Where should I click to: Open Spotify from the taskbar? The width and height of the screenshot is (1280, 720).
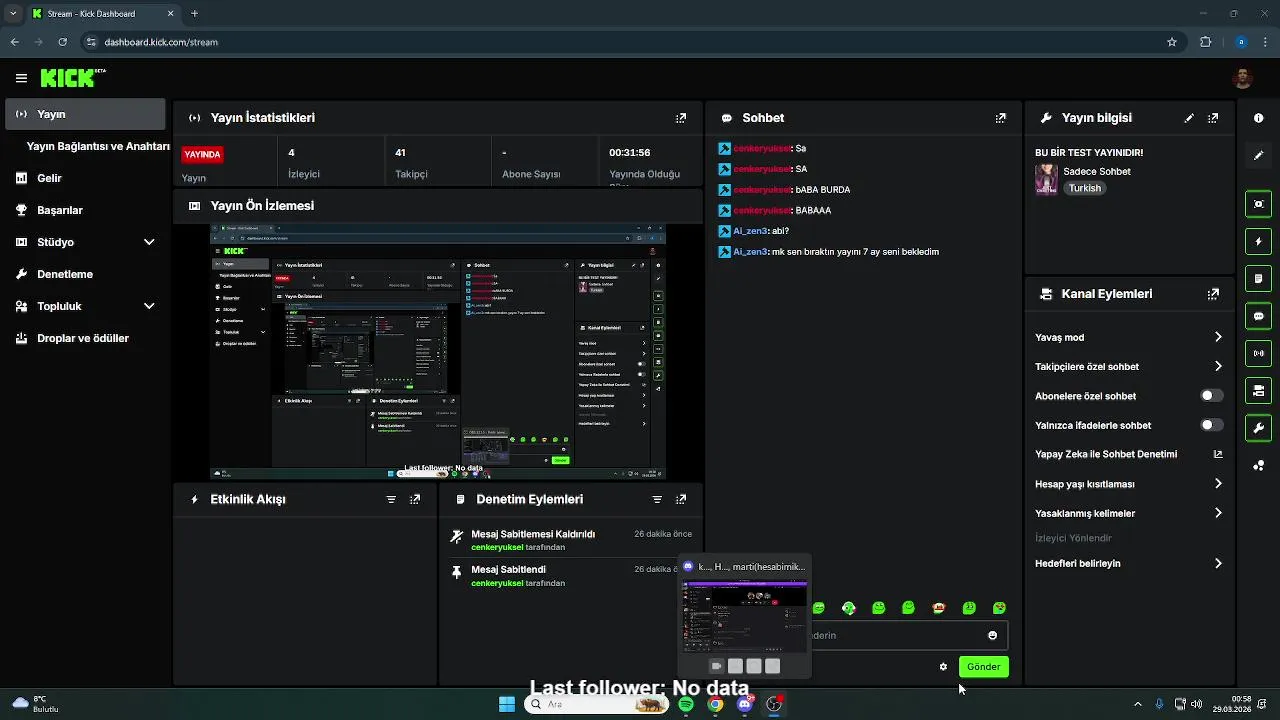[x=686, y=704]
